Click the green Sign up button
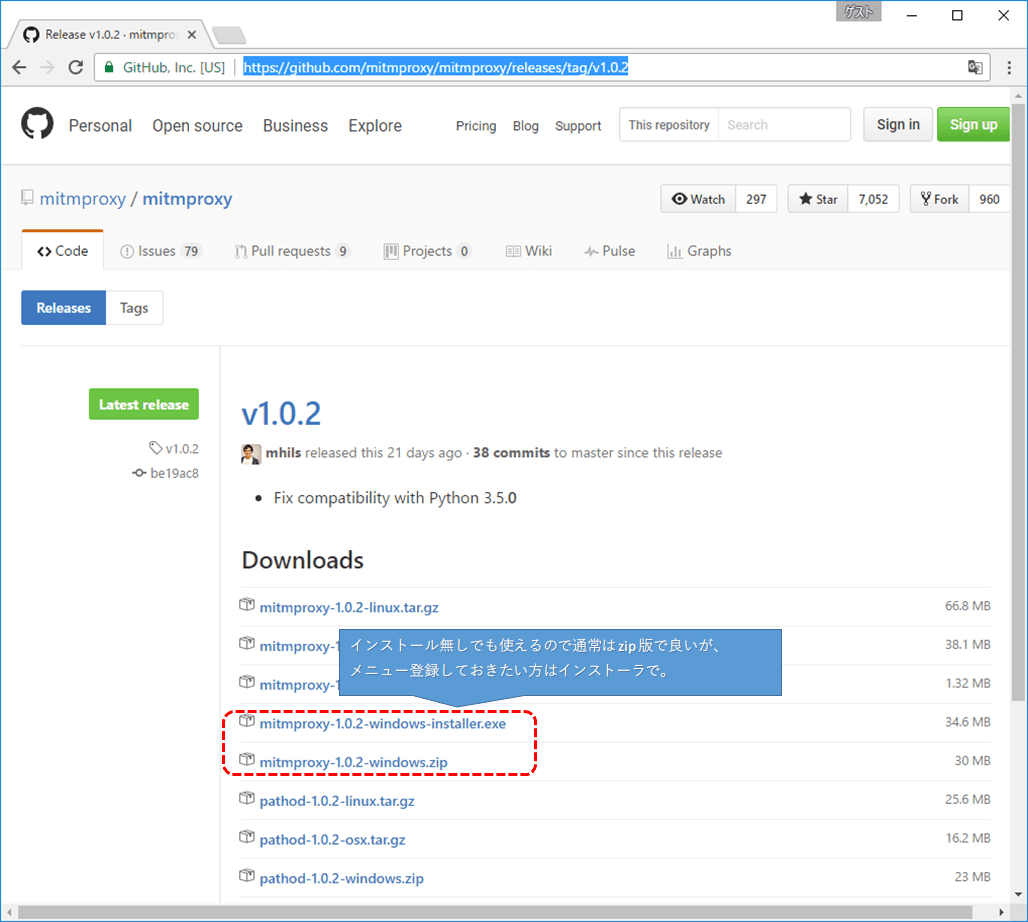 (x=973, y=125)
